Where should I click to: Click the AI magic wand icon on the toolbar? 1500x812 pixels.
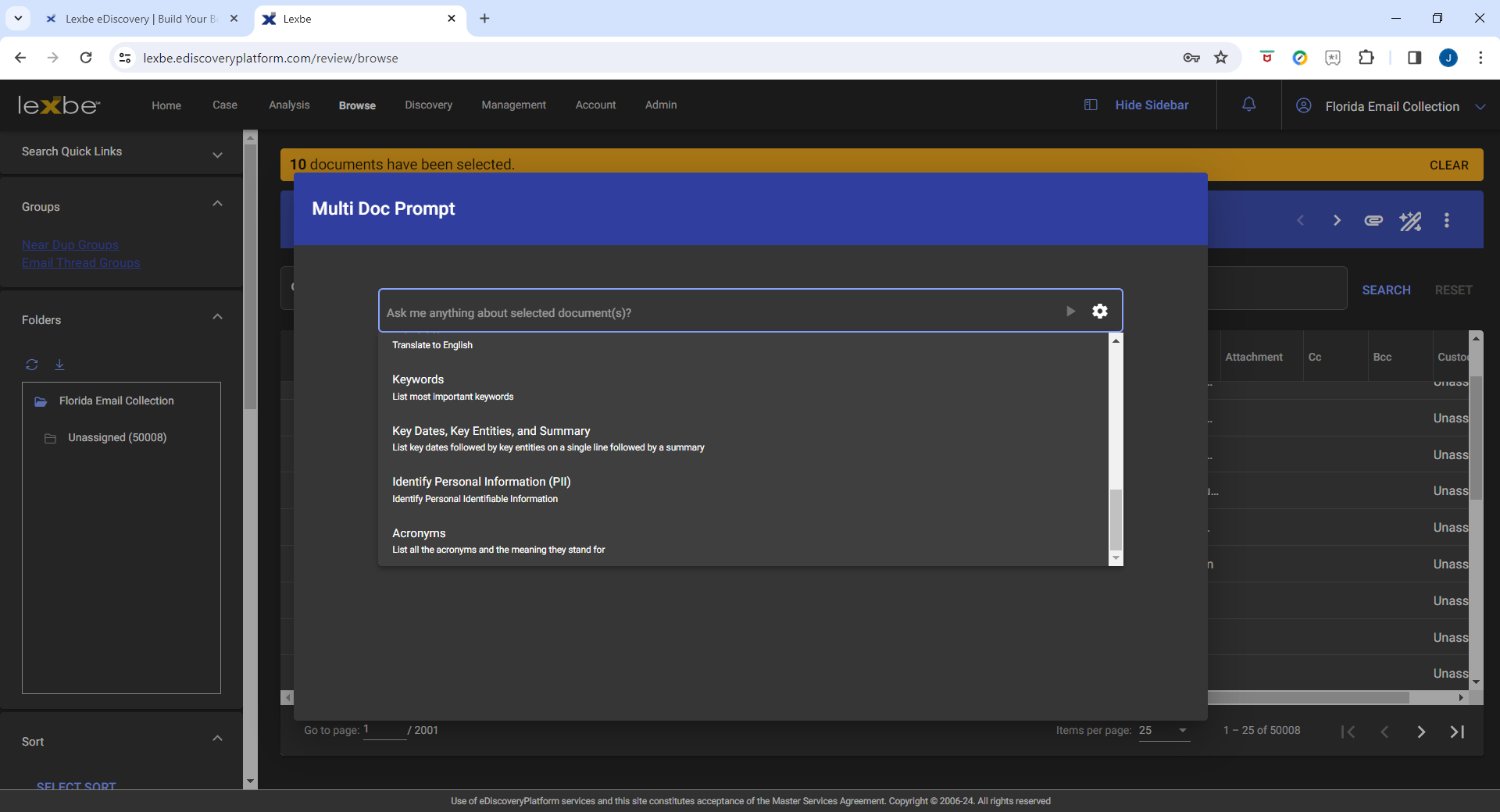pos(1410,221)
